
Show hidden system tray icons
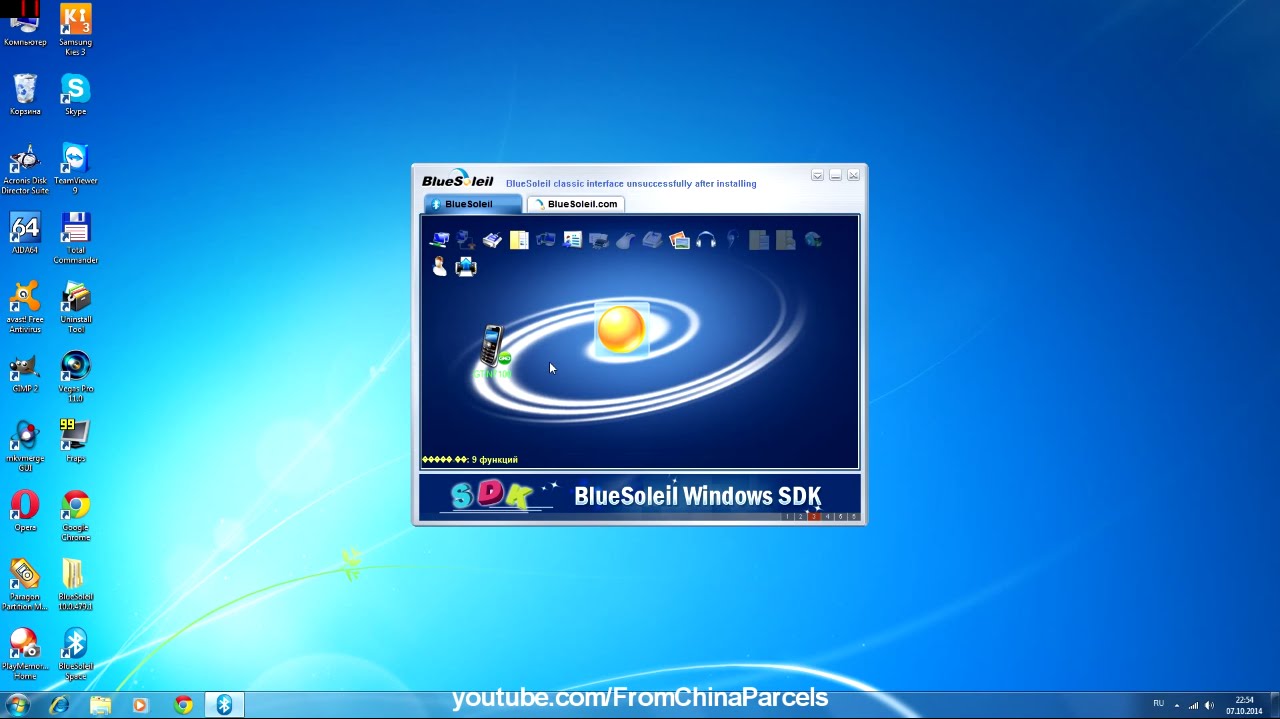(x=1176, y=705)
